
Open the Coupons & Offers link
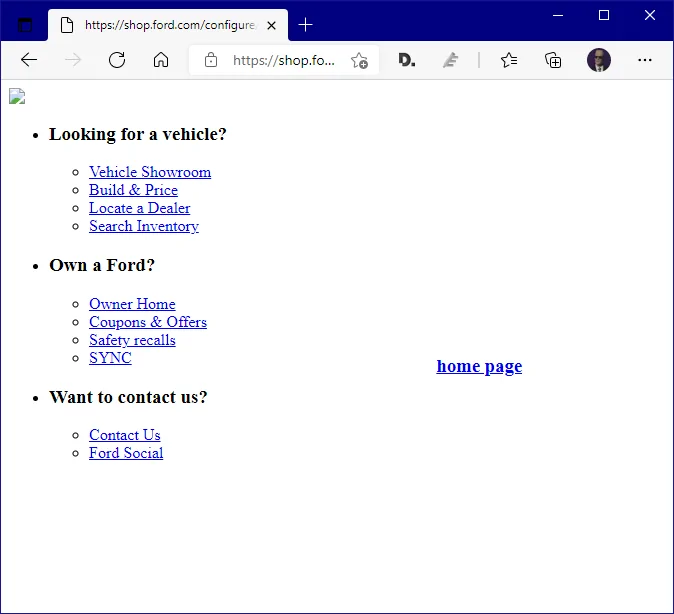point(148,322)
